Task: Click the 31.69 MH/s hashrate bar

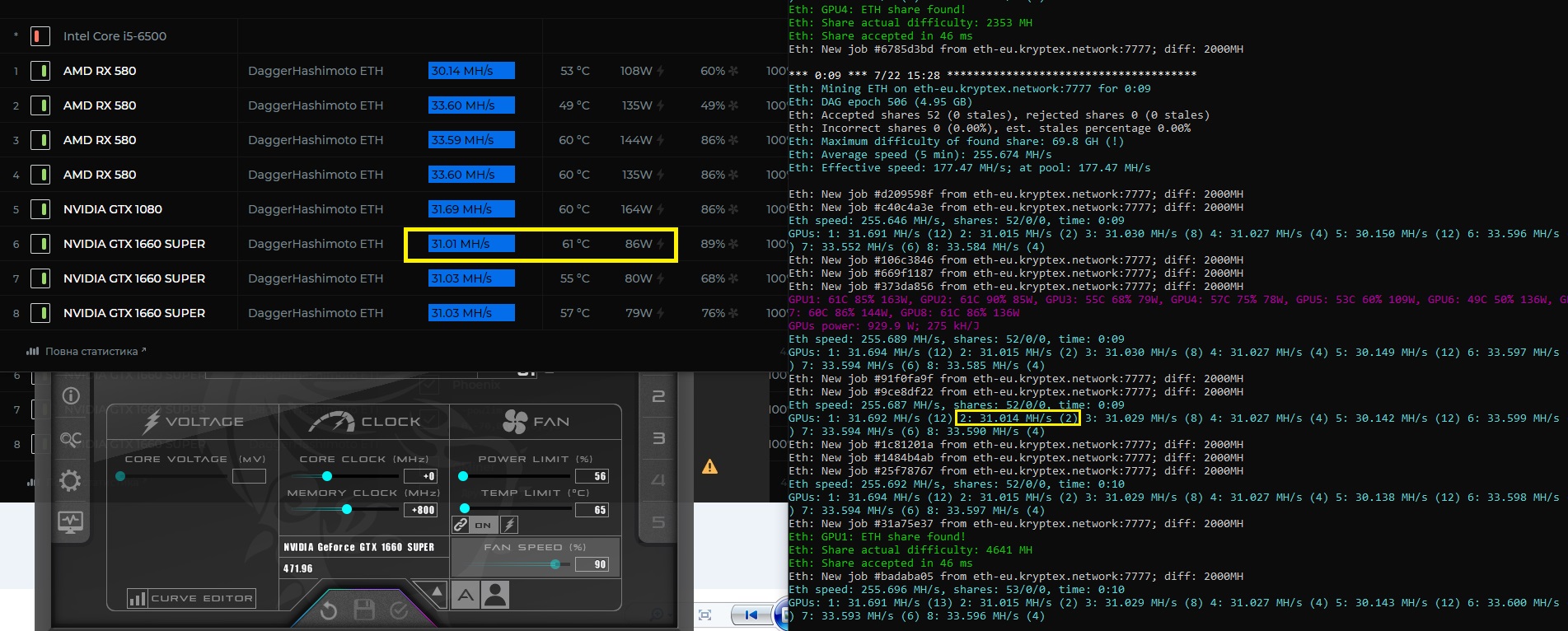Action: tap(471, 209)
